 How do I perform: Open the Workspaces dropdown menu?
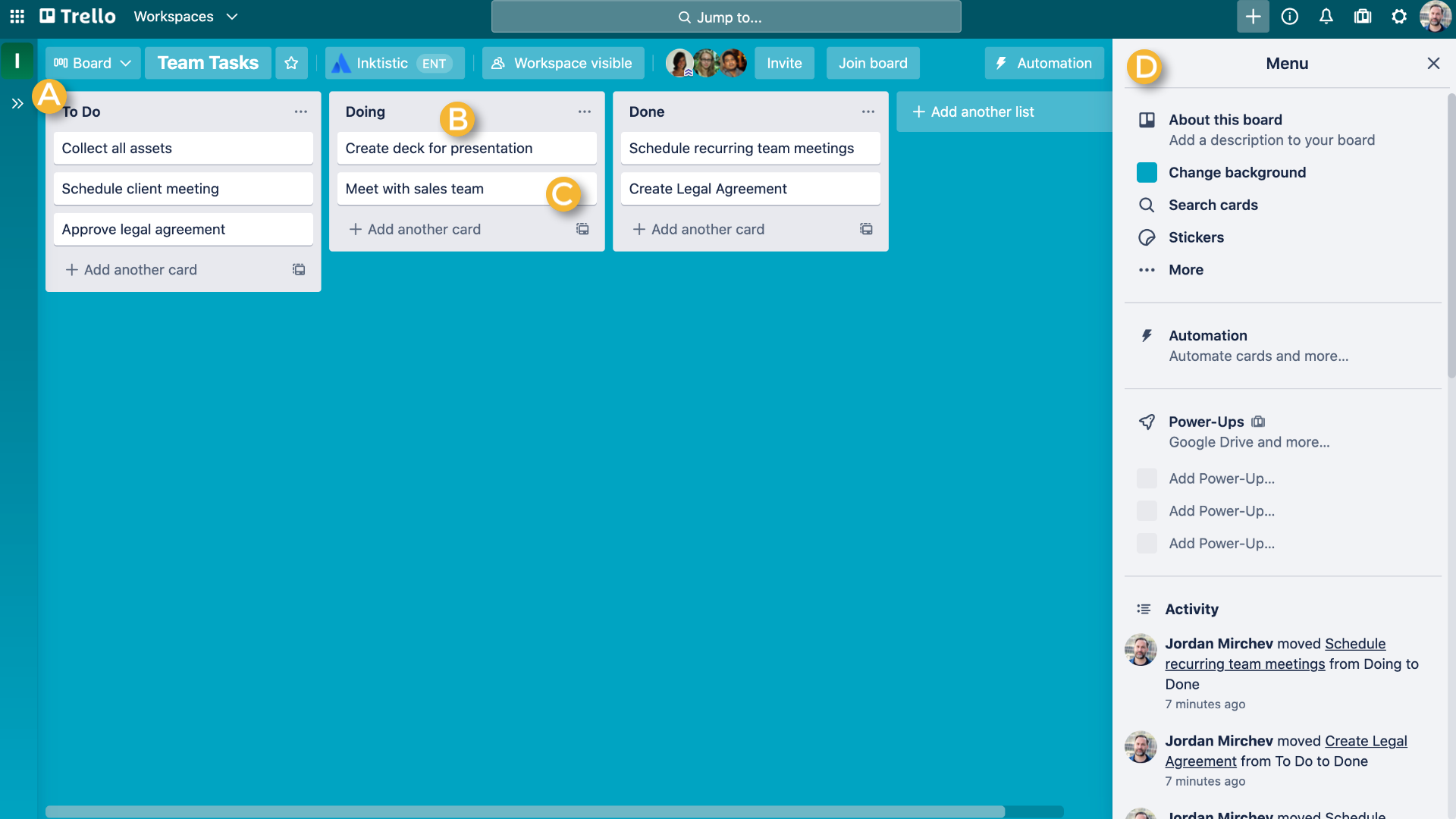coord(185,16)
